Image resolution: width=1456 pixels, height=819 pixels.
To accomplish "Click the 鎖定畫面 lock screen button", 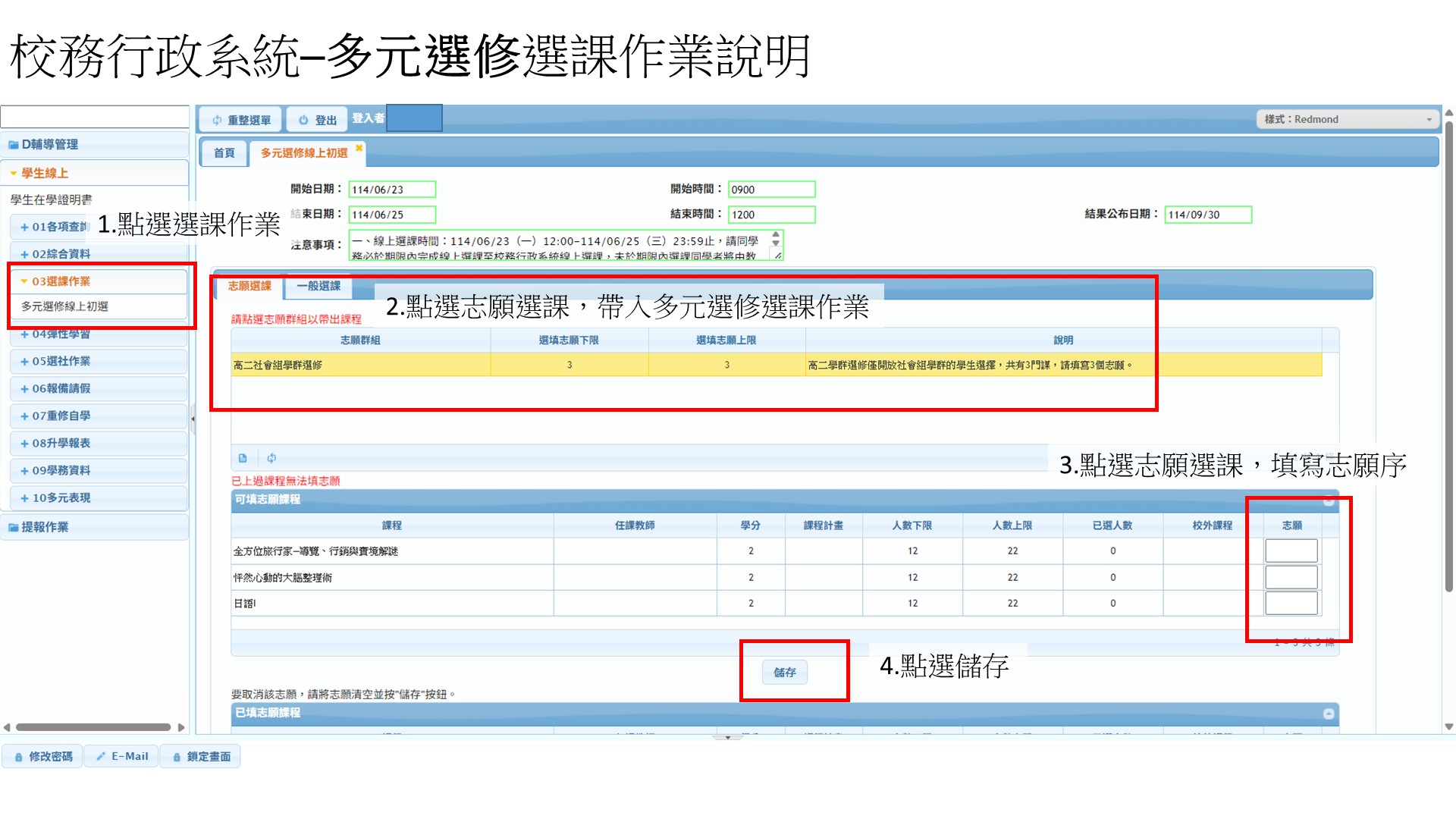I will 201,756.
